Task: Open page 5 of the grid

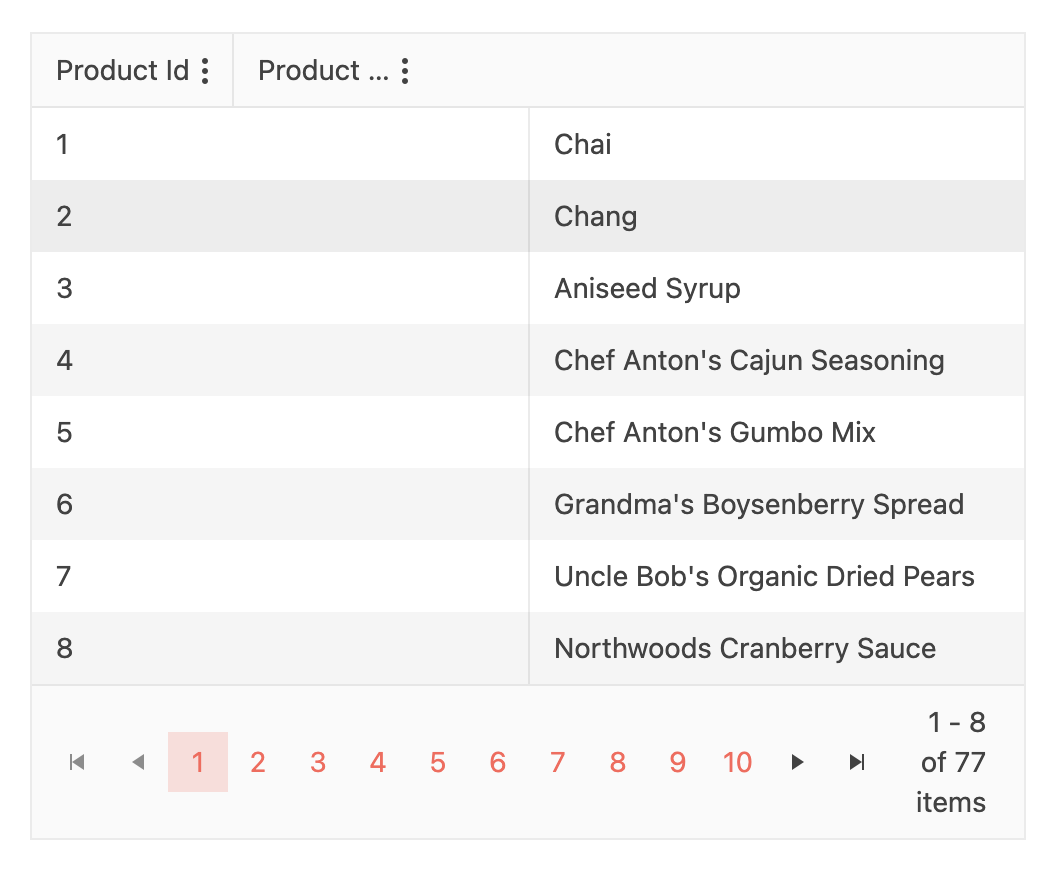Action: point(438,763)
